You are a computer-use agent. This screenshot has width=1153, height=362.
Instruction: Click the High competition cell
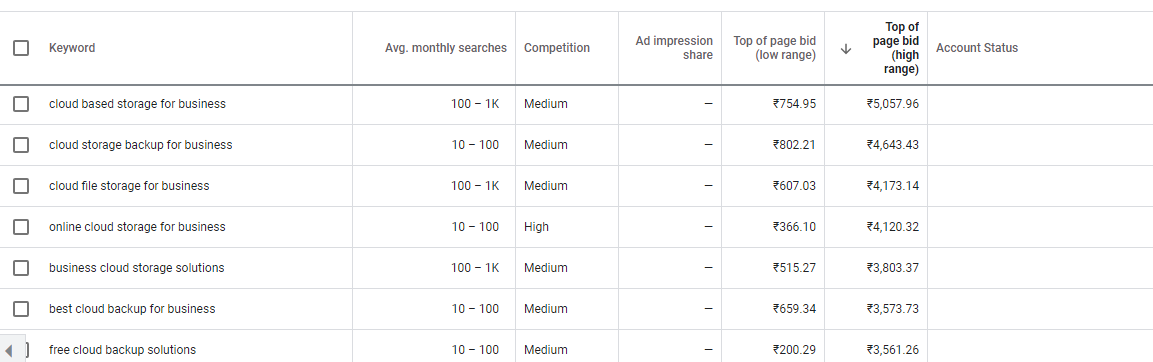(x=536, y=227)
